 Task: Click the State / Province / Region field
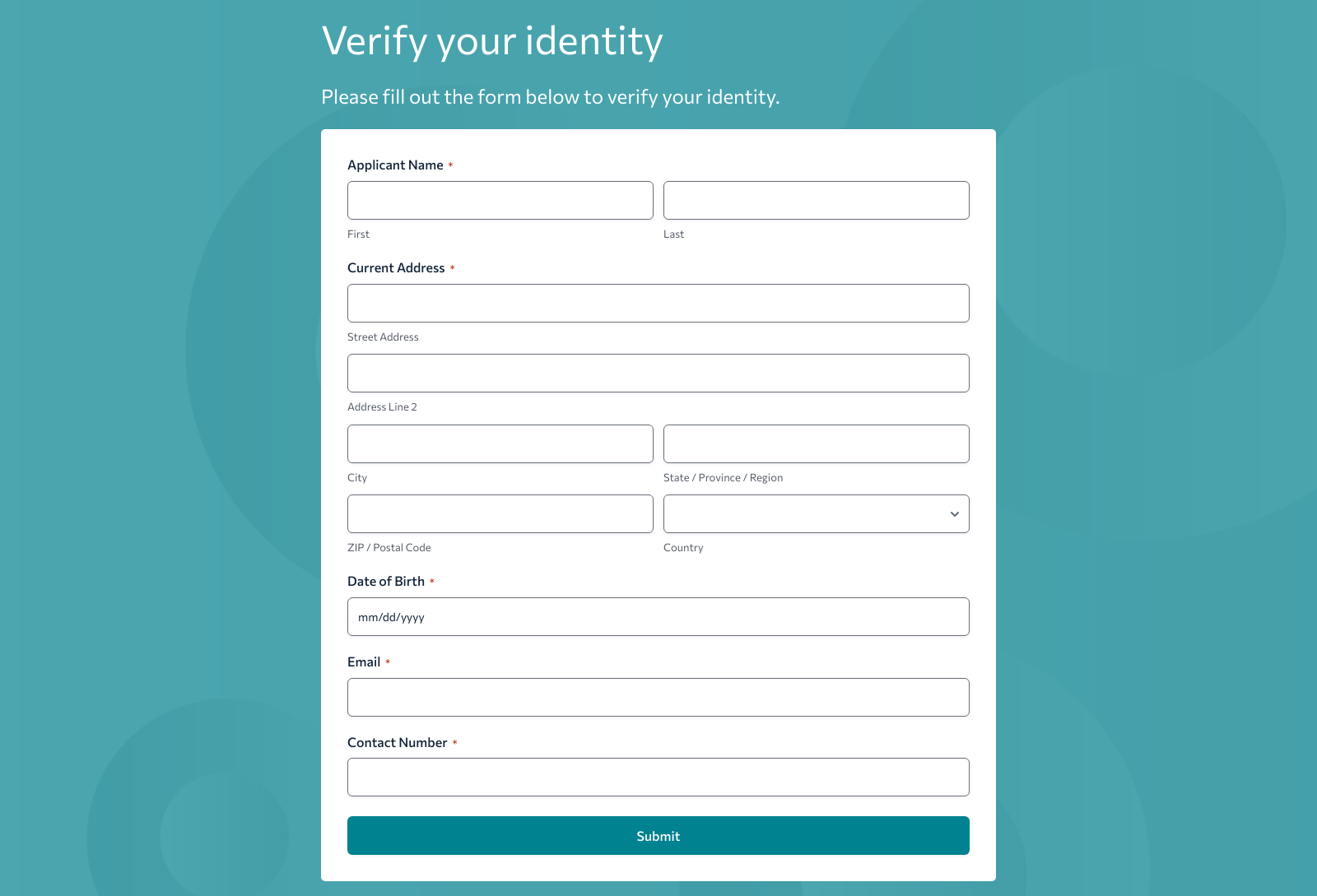(816, 443)
